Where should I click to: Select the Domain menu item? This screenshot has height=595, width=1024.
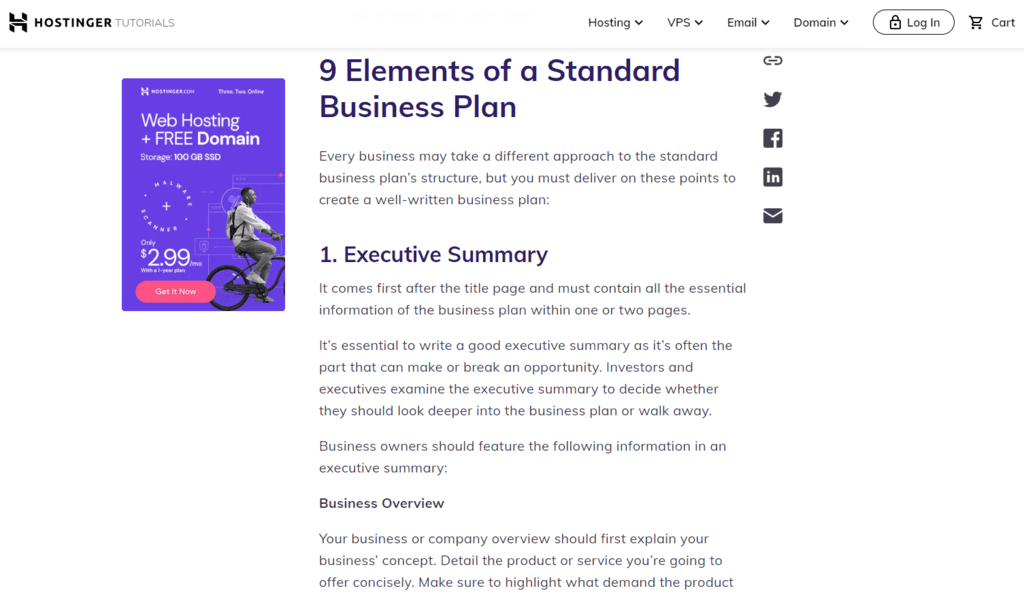pos(815,22)
